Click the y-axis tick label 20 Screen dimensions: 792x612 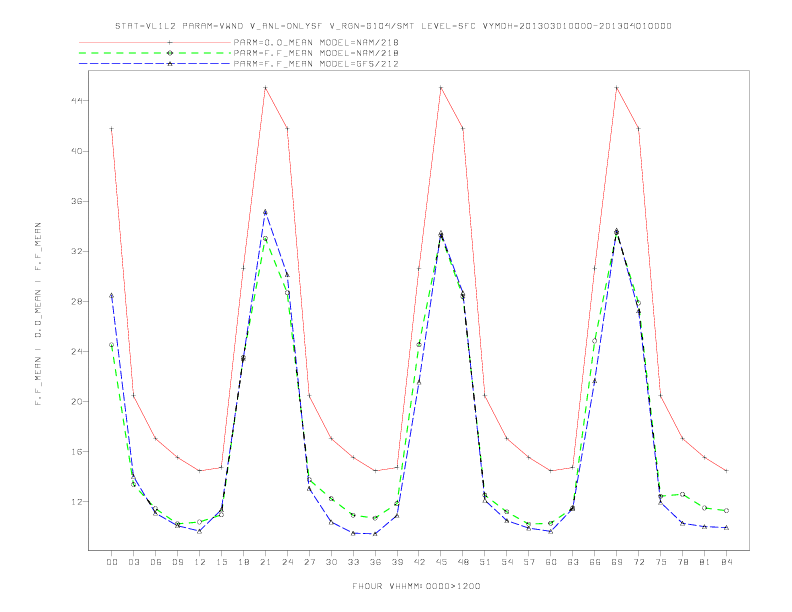76,401
